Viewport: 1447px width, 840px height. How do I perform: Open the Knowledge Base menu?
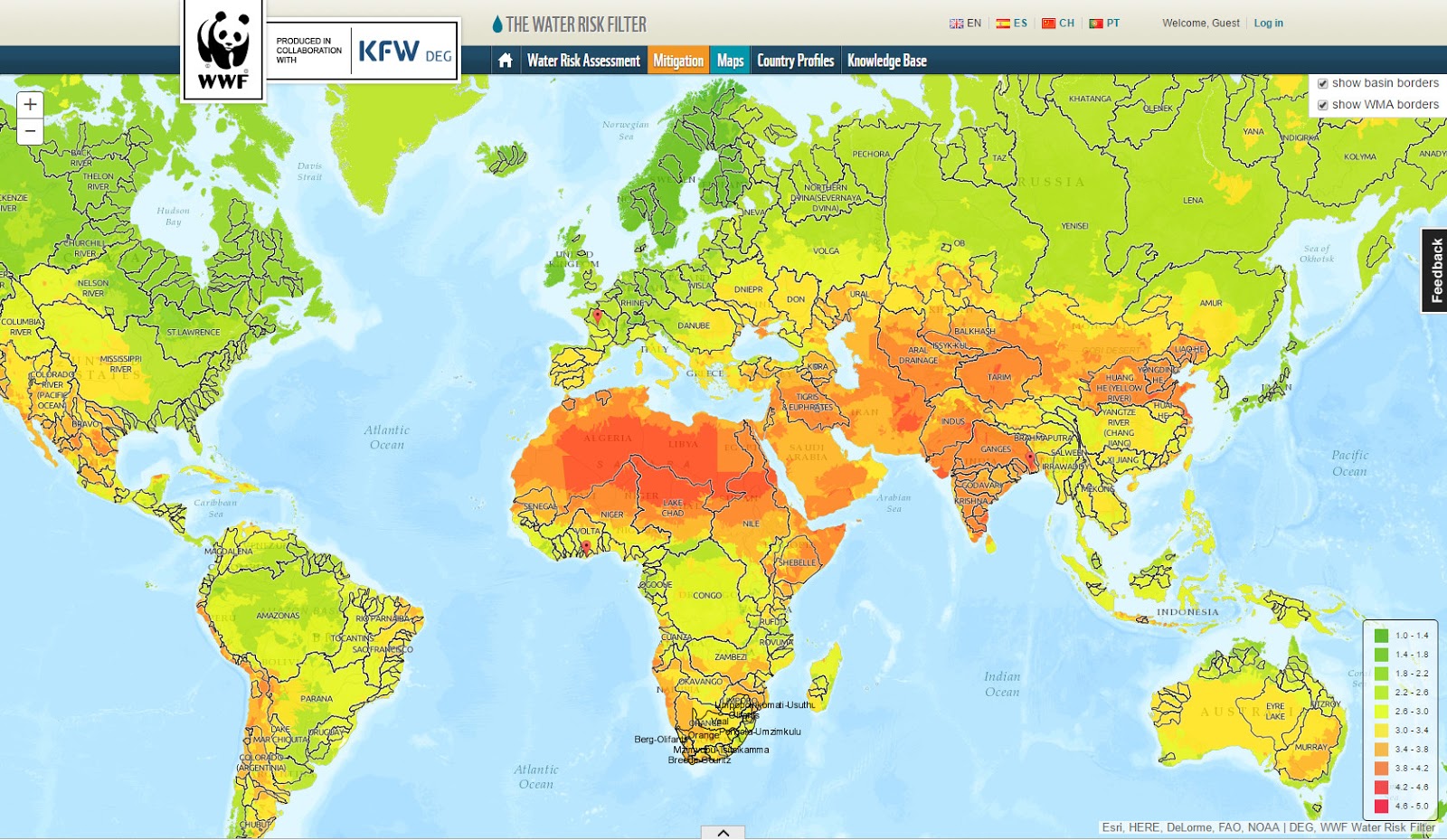886,61
